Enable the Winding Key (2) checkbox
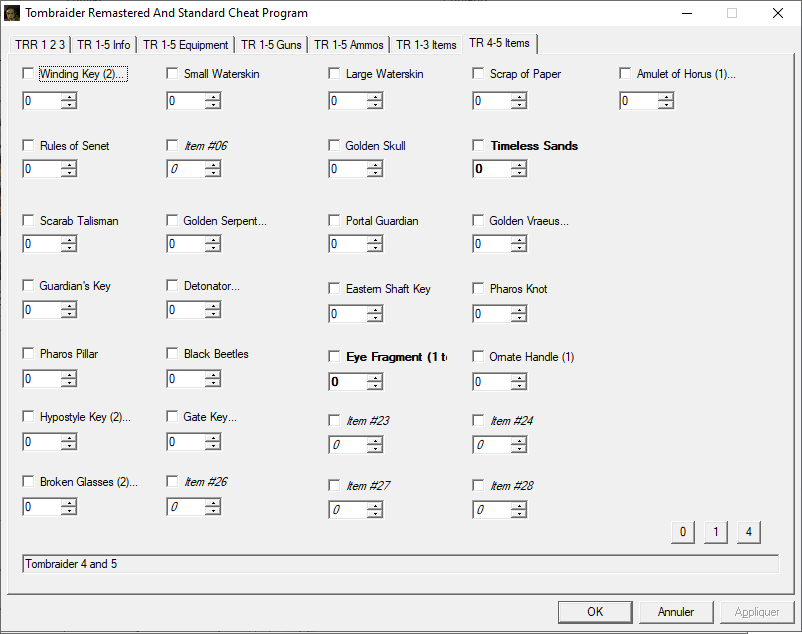Image resolution: width=802 pixels, height=634 pixels. pos(28,74)
